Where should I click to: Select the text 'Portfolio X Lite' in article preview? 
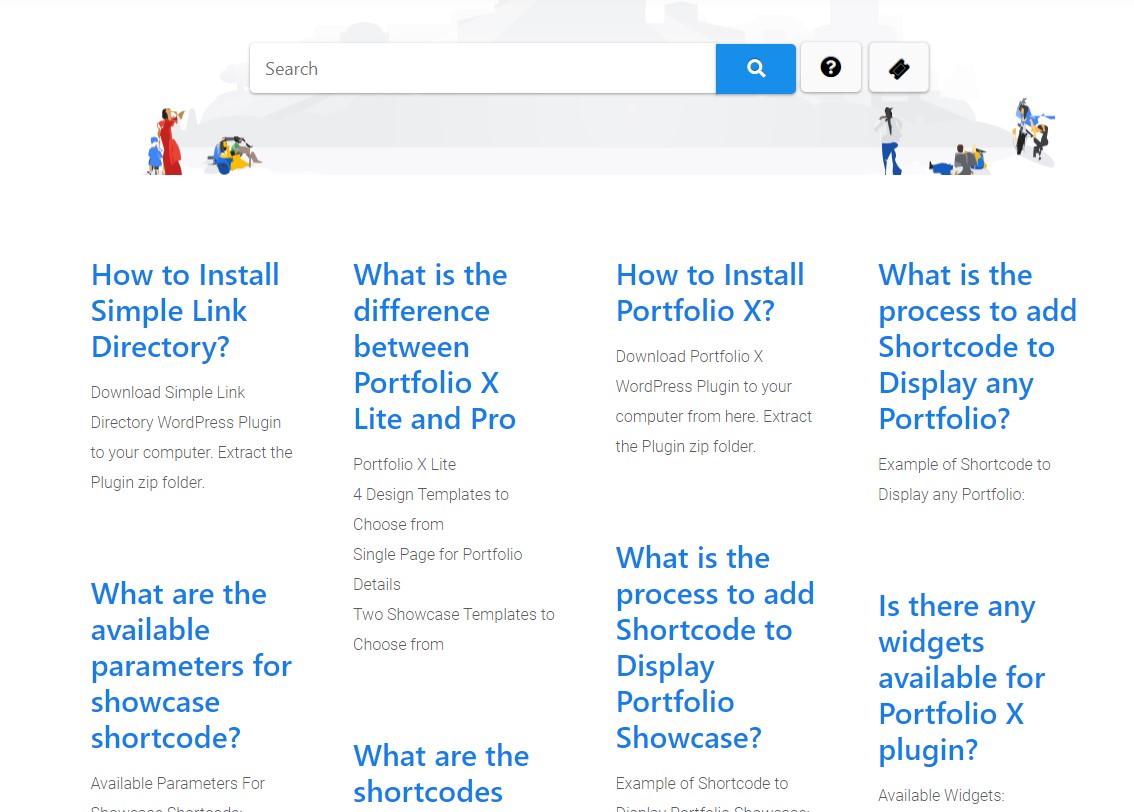[x=404, y=464]
